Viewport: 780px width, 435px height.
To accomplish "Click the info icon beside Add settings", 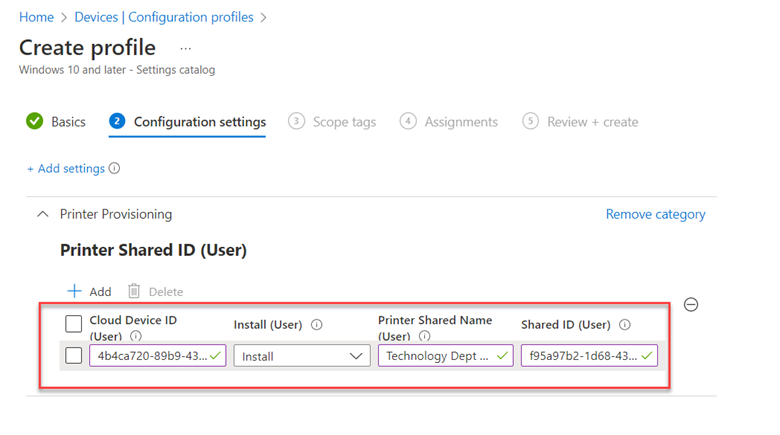I will 114,168.
